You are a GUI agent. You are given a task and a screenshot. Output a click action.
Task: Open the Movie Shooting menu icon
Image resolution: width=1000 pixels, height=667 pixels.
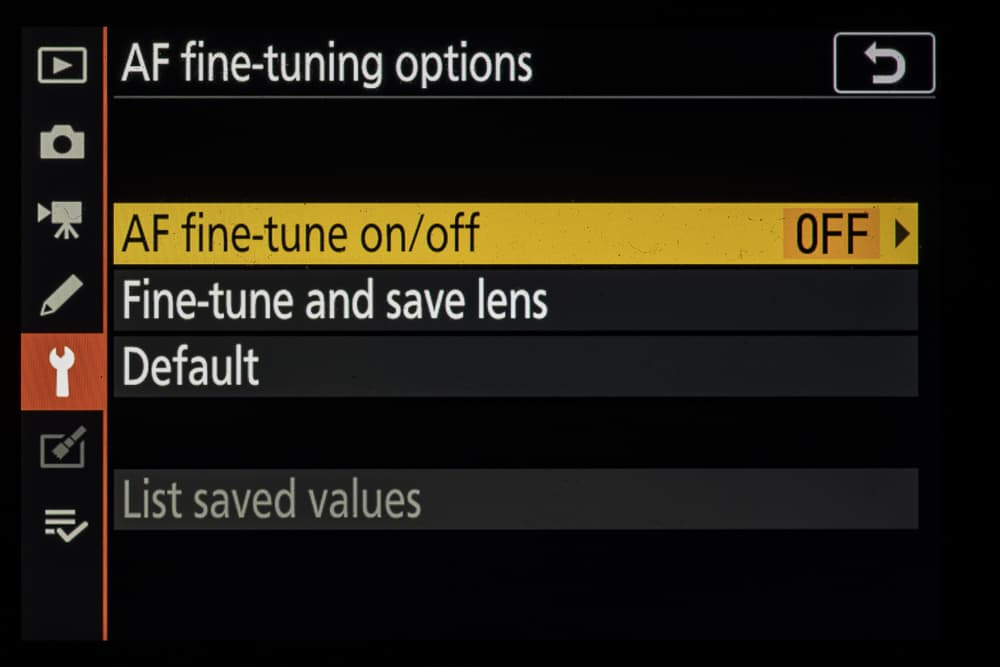[62, 219]
